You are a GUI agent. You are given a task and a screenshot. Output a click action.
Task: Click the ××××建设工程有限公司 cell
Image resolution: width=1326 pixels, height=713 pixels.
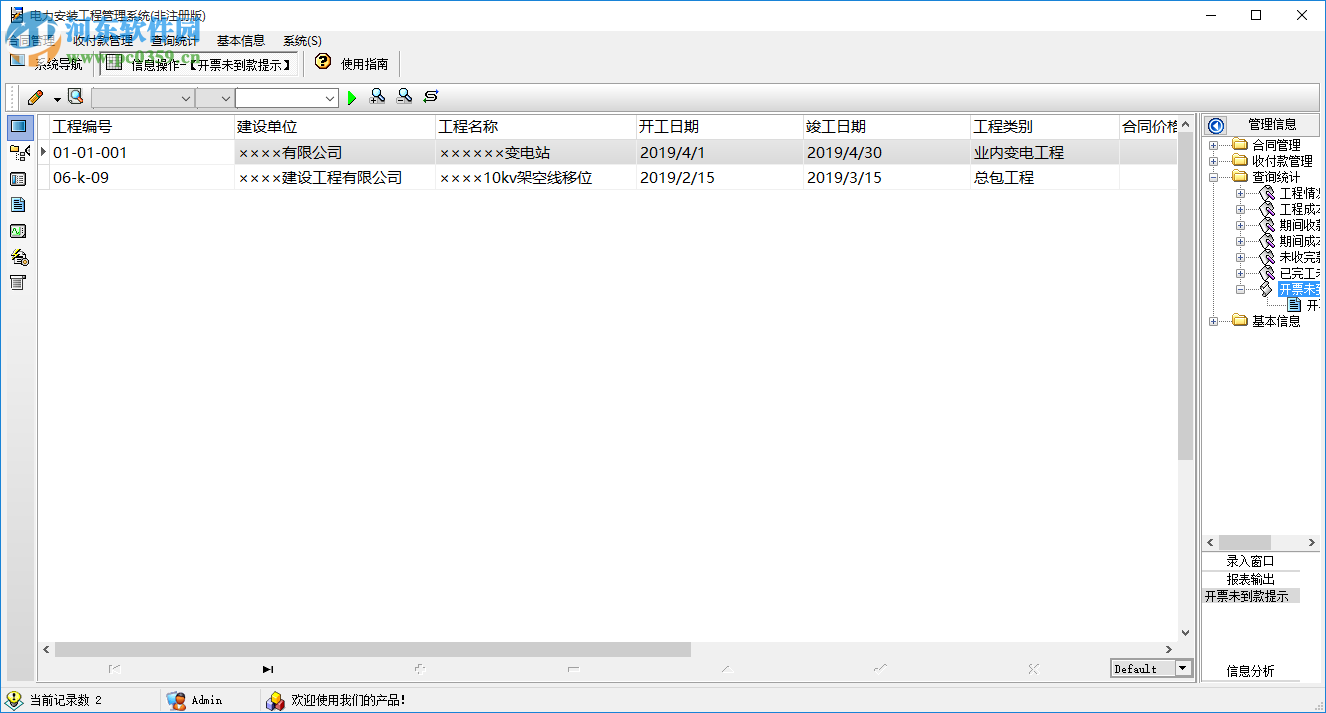pos(334,177)
